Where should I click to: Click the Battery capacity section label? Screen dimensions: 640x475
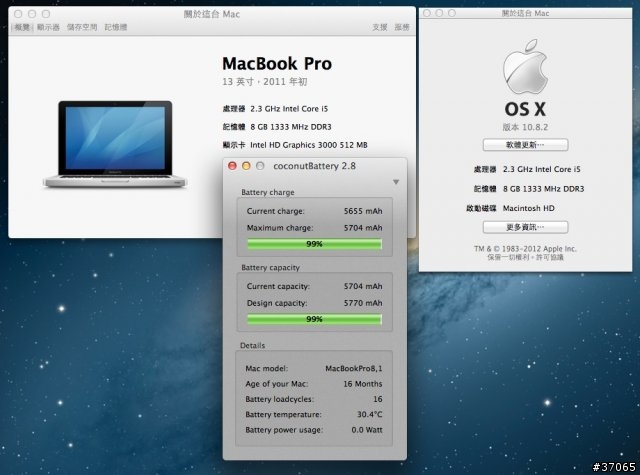click(x=271, y=268)
